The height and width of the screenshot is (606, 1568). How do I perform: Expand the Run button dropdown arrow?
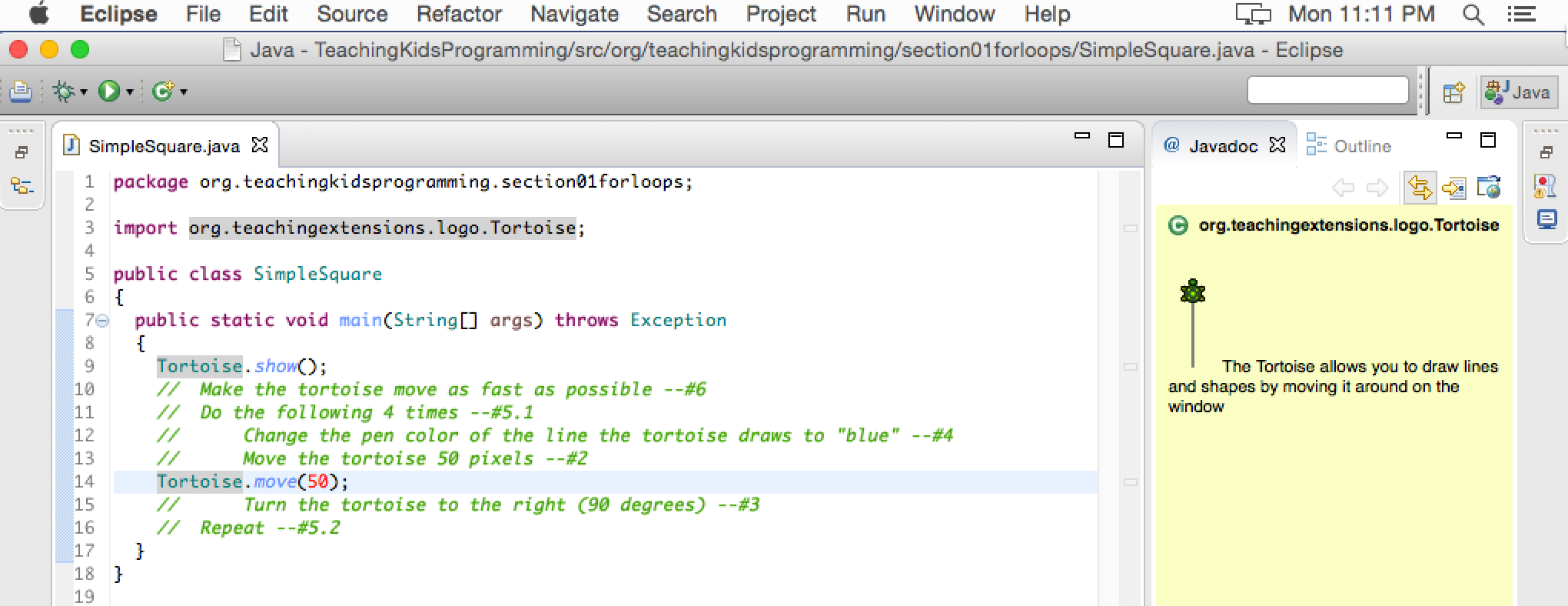pos(129,92)
